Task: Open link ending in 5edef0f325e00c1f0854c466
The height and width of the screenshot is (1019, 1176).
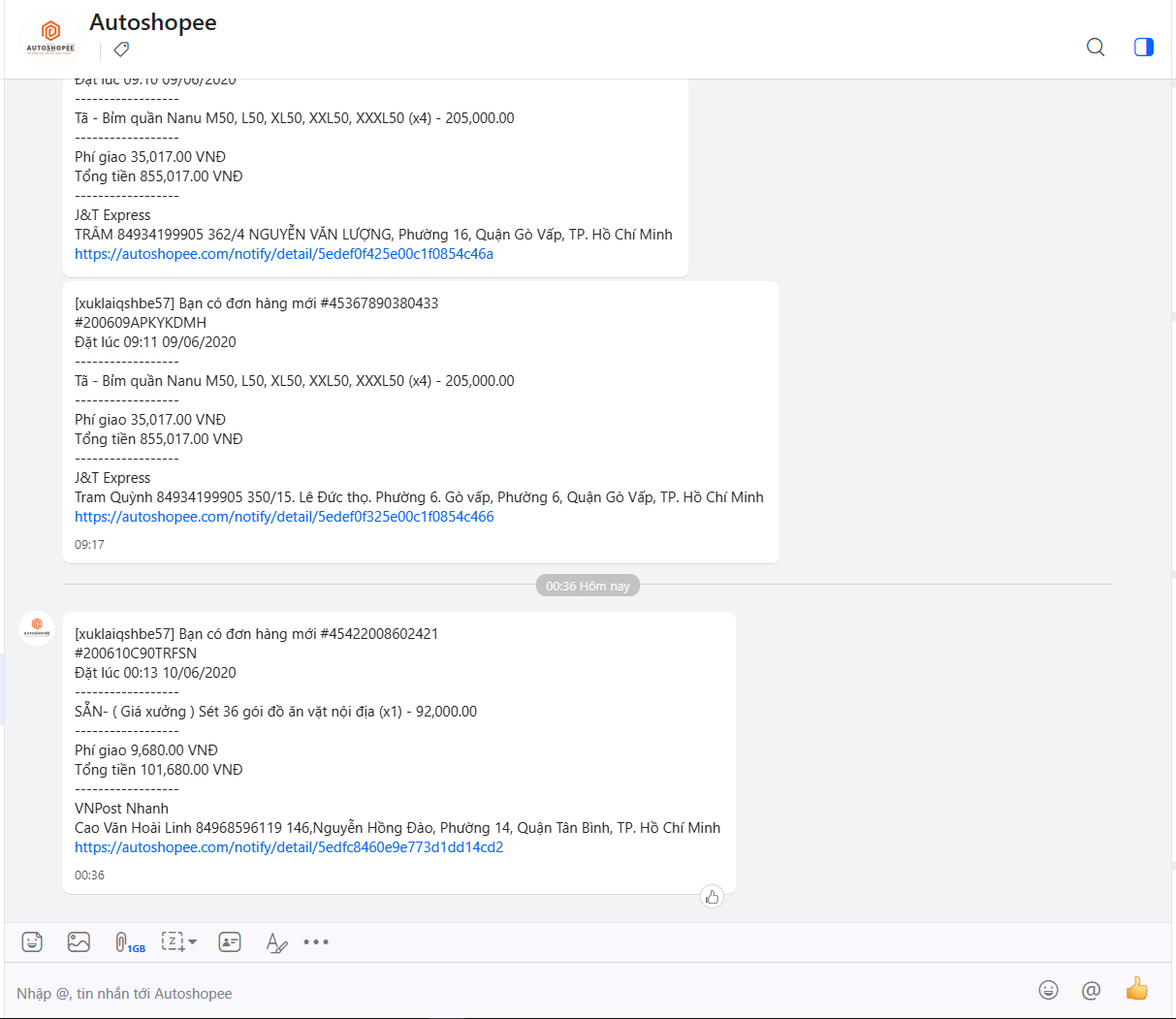Action: click(x=284, y=517)
